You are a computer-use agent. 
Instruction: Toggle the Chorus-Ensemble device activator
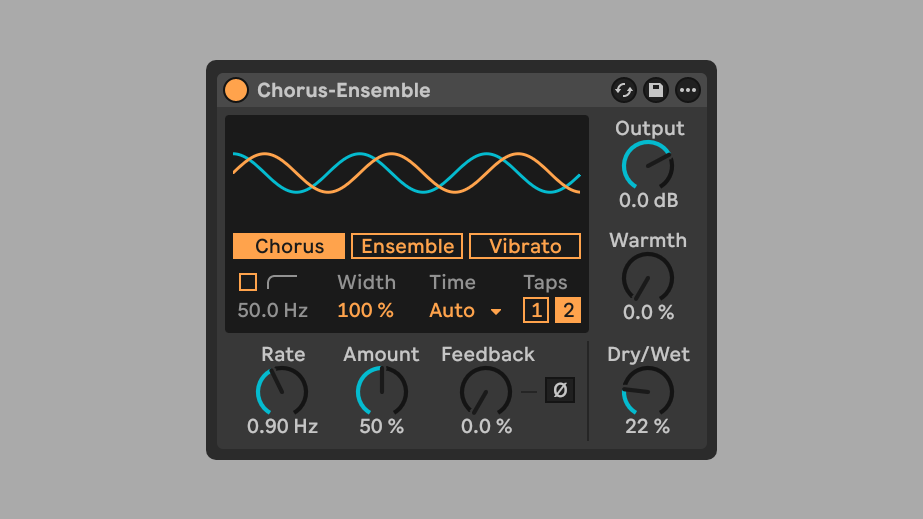[236, 90]
